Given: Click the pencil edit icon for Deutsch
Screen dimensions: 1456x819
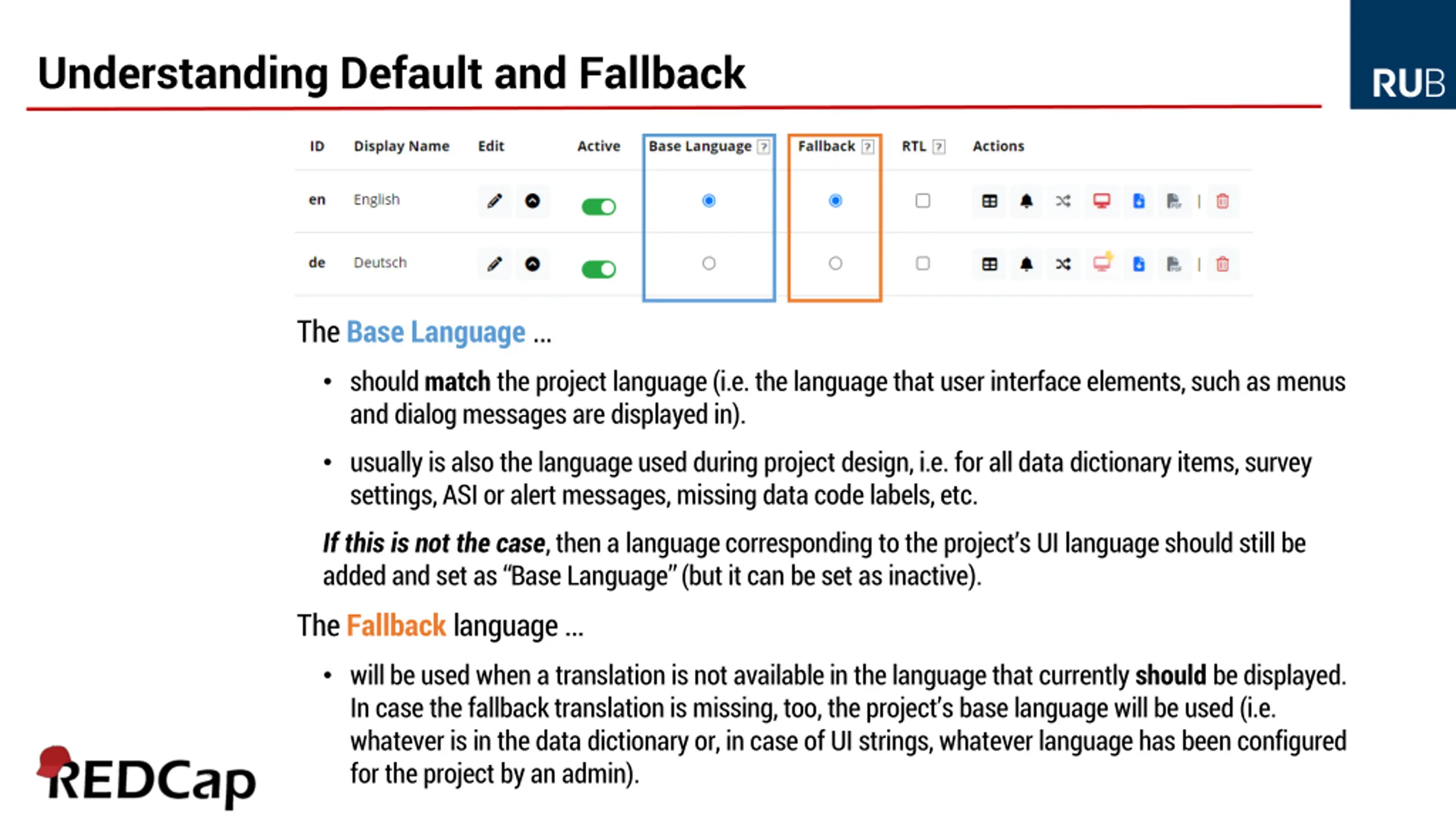Looking at the screenshot, I should (x=494, y=264).
